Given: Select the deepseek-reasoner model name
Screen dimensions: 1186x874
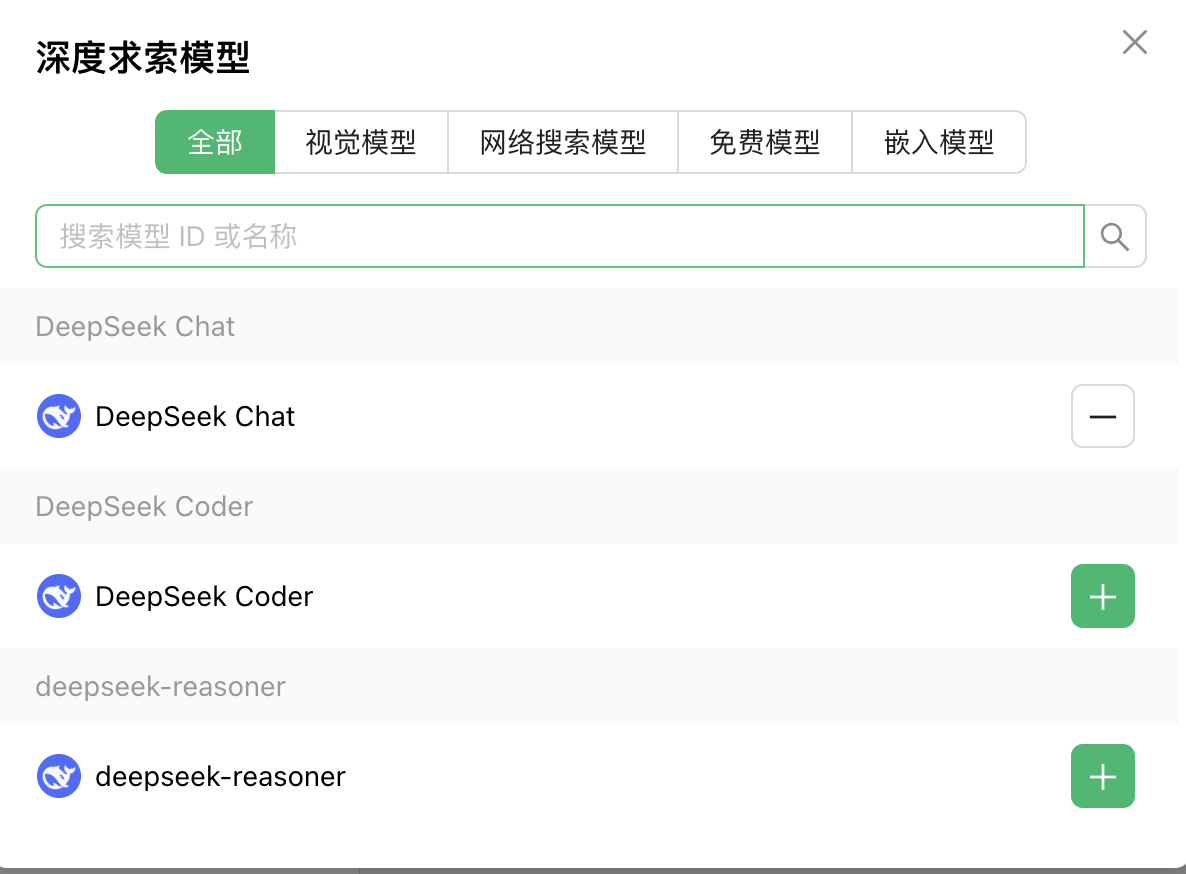Looking at the screenshot, I should pyautogui.click(x=220, y=776).
